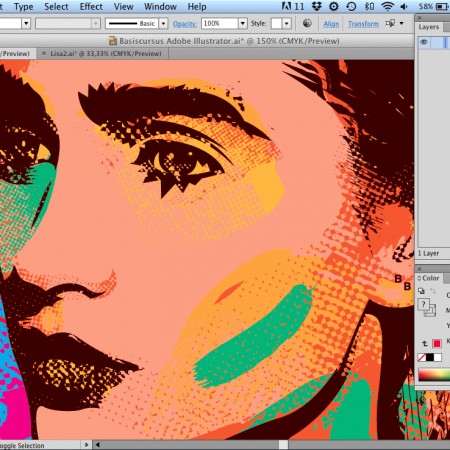Screen dimensions: 450x450
Task: Select the Fill box with question mark
Action: coord(423,304)
